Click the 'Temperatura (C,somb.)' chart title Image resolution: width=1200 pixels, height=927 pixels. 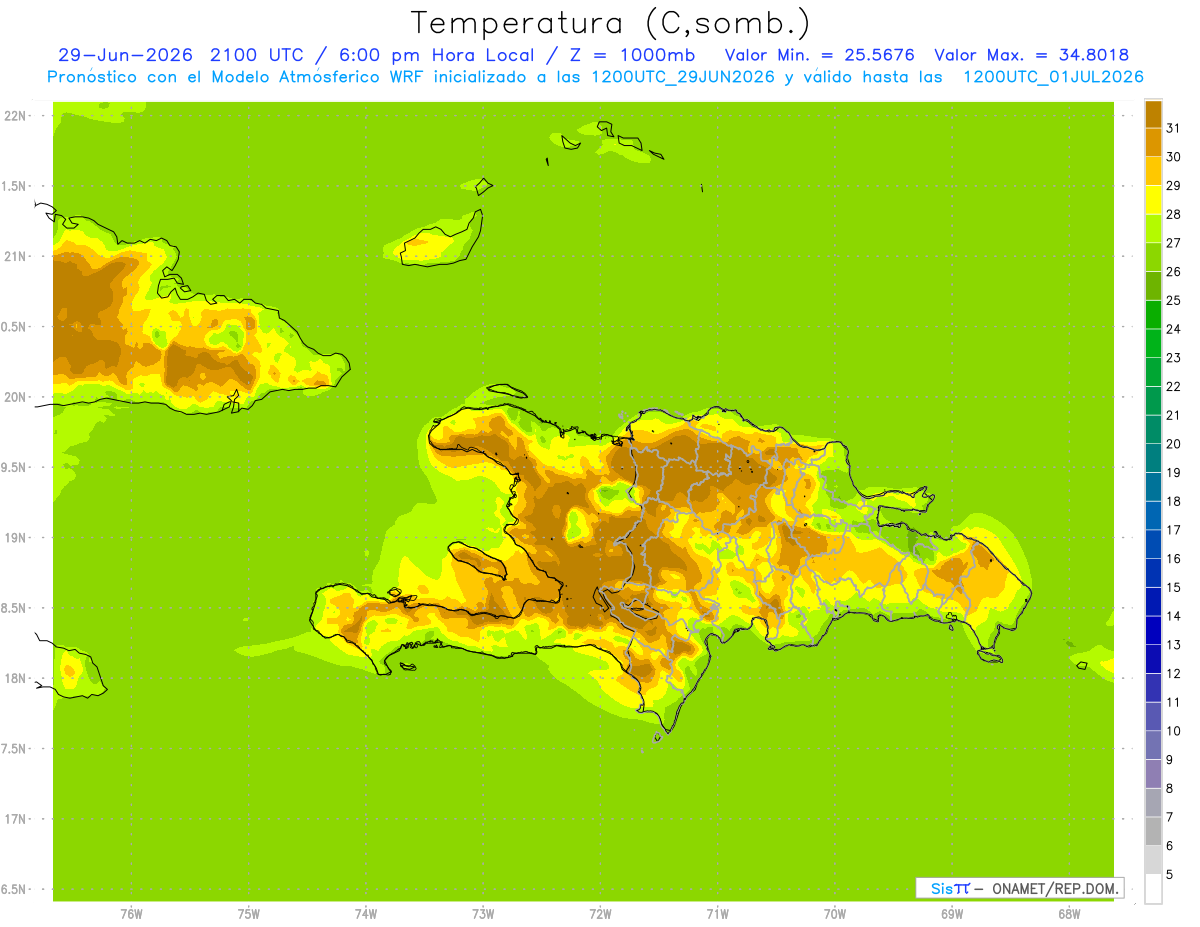click(611, 23)
